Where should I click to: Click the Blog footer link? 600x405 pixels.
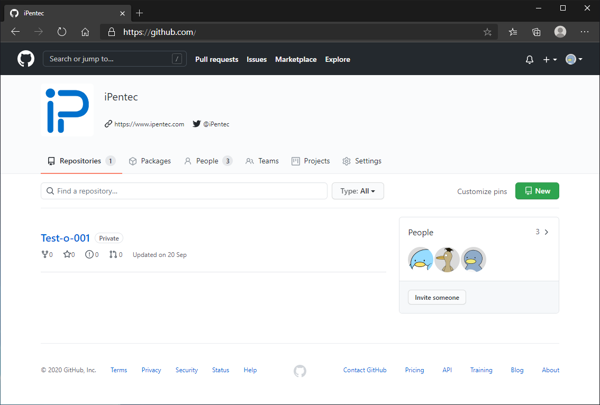click(517, 370)
